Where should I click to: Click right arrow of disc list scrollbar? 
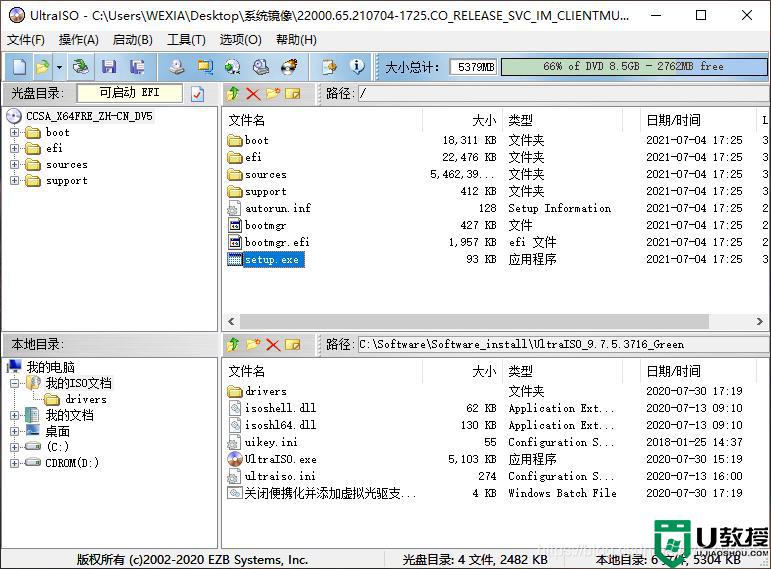point(760,321)
